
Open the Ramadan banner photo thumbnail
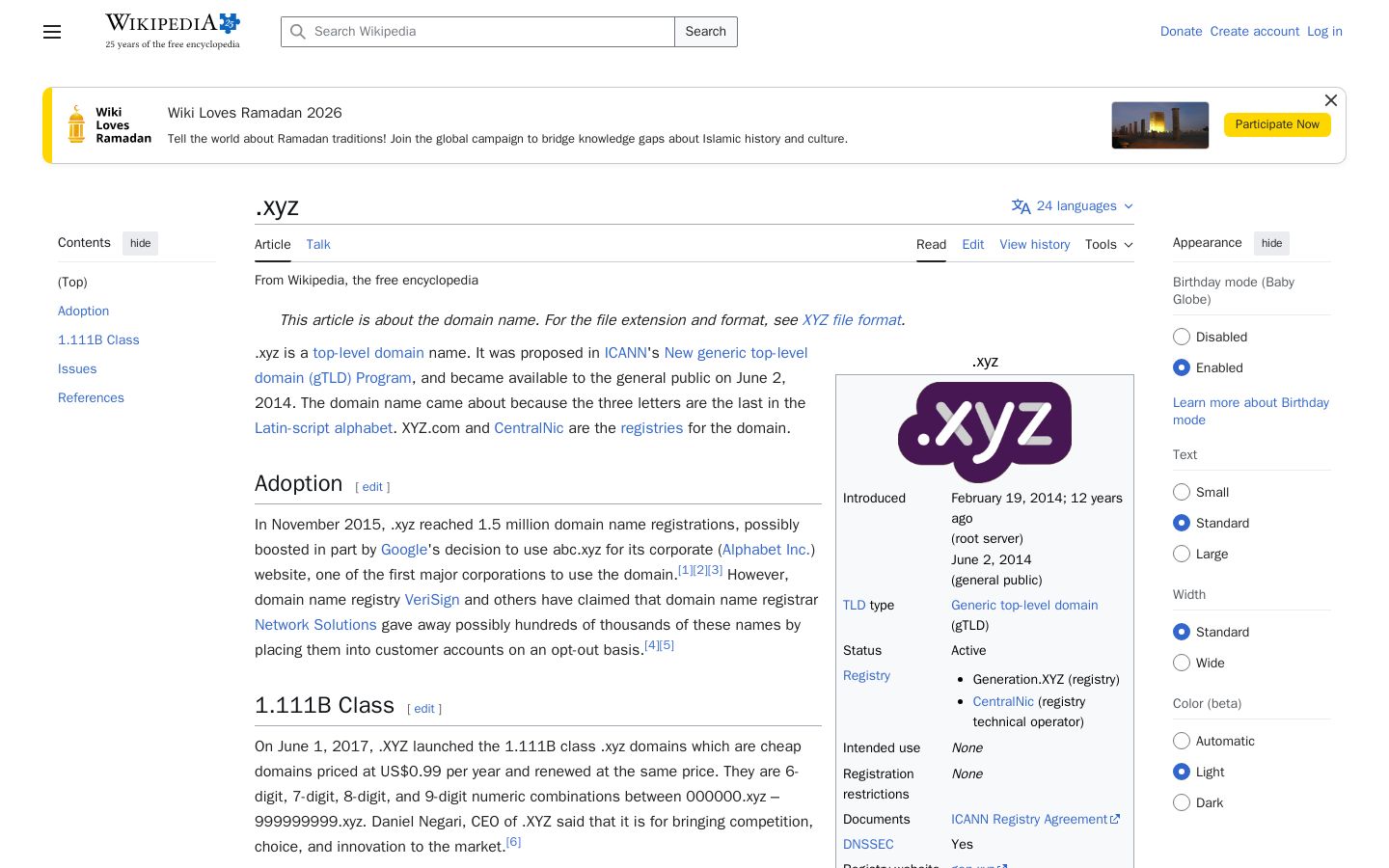(x=1160, y=125)
